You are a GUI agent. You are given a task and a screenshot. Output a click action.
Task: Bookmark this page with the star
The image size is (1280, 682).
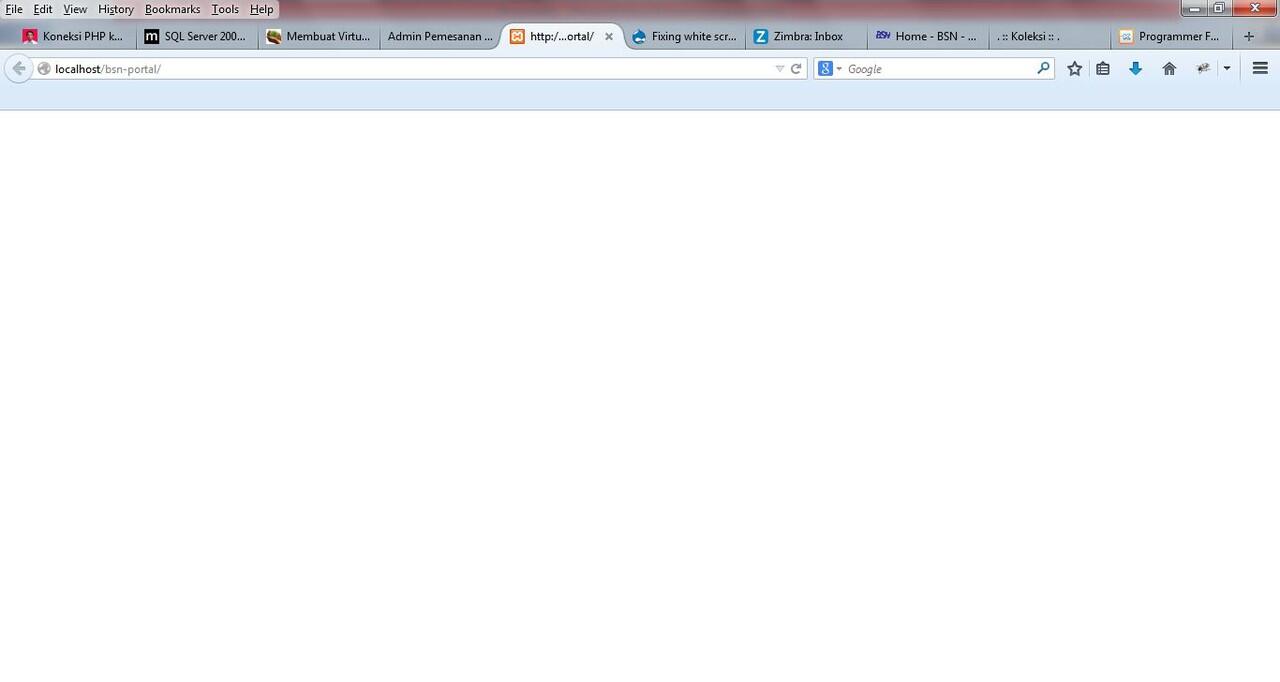(x=1075, y=68)
